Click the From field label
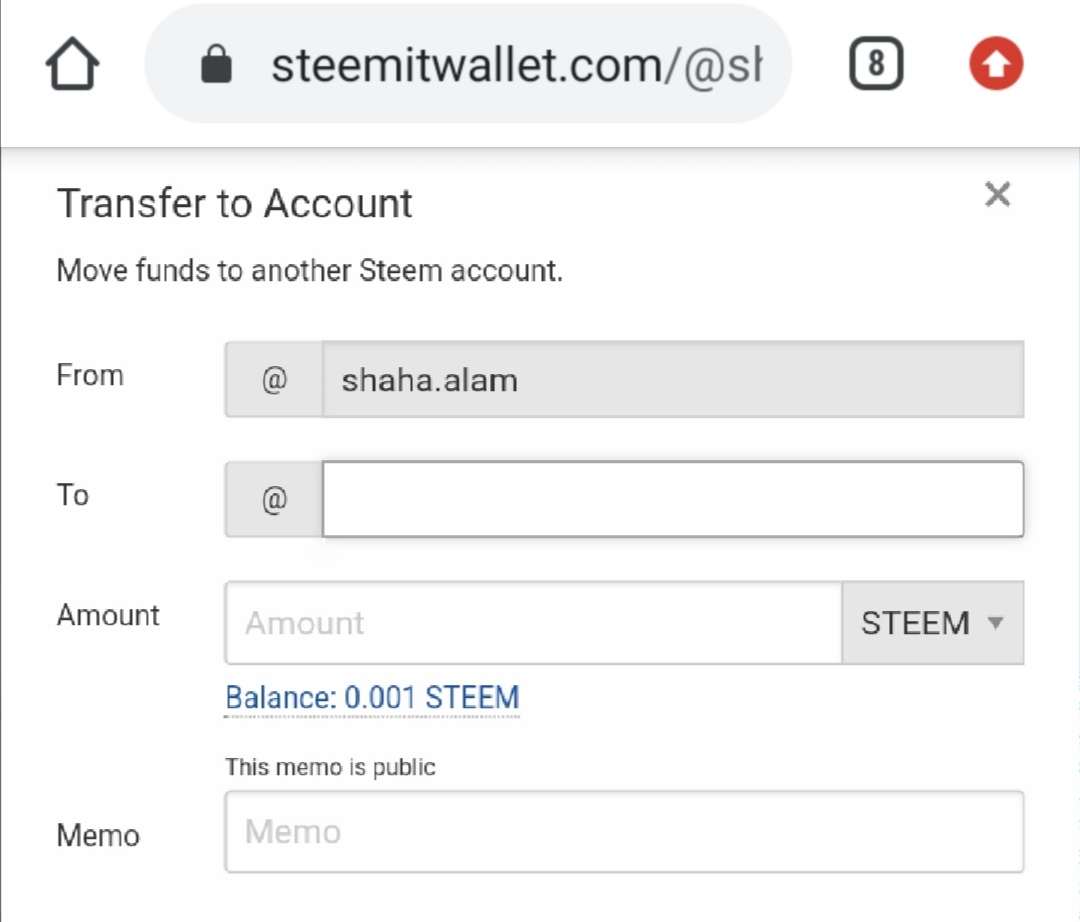 click(x=90, y=376)
